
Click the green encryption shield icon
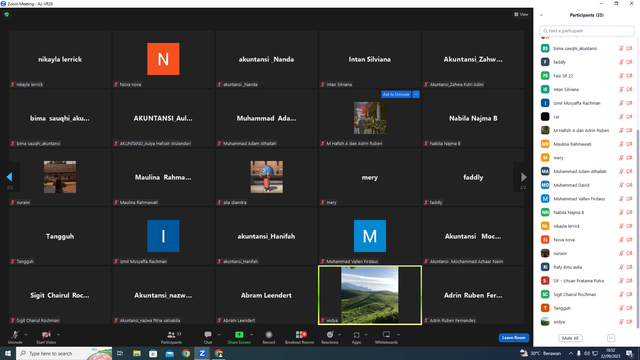pos(7,14)
